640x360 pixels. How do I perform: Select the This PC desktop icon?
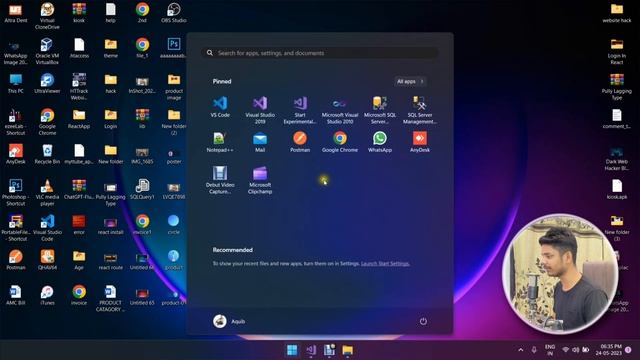(16, 84)
